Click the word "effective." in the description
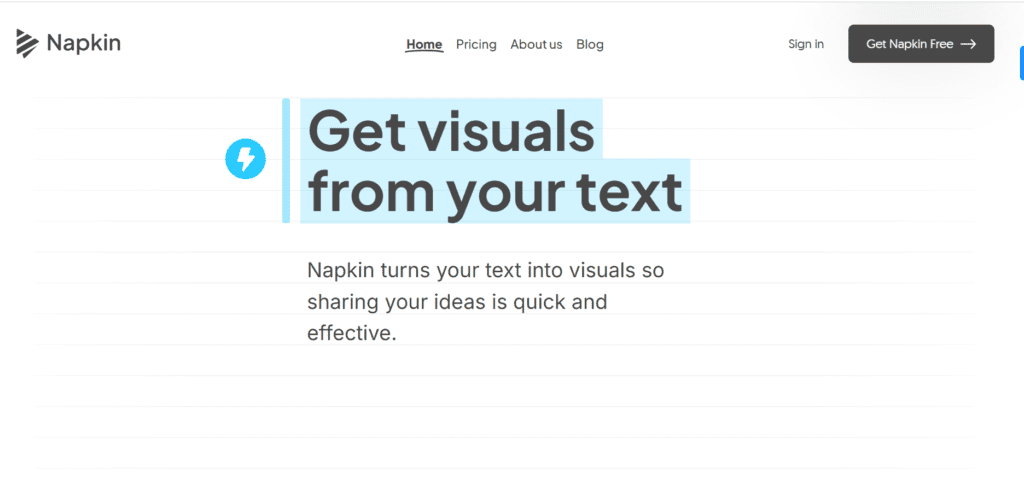Image resolution: width=1024 pixels, height=485 pixels. (352, 333)
